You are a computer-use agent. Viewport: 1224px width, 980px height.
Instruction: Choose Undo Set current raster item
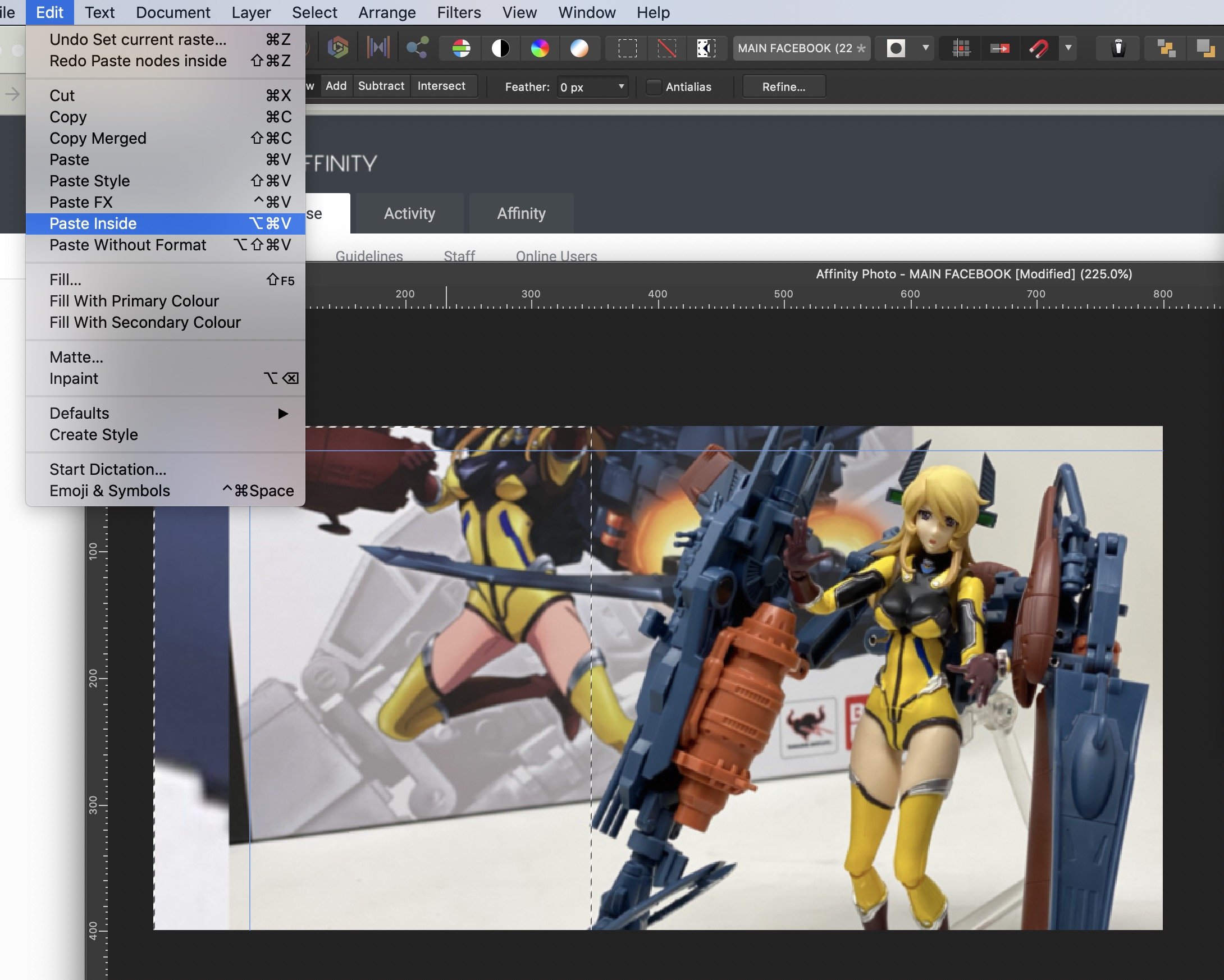[166, 40]
